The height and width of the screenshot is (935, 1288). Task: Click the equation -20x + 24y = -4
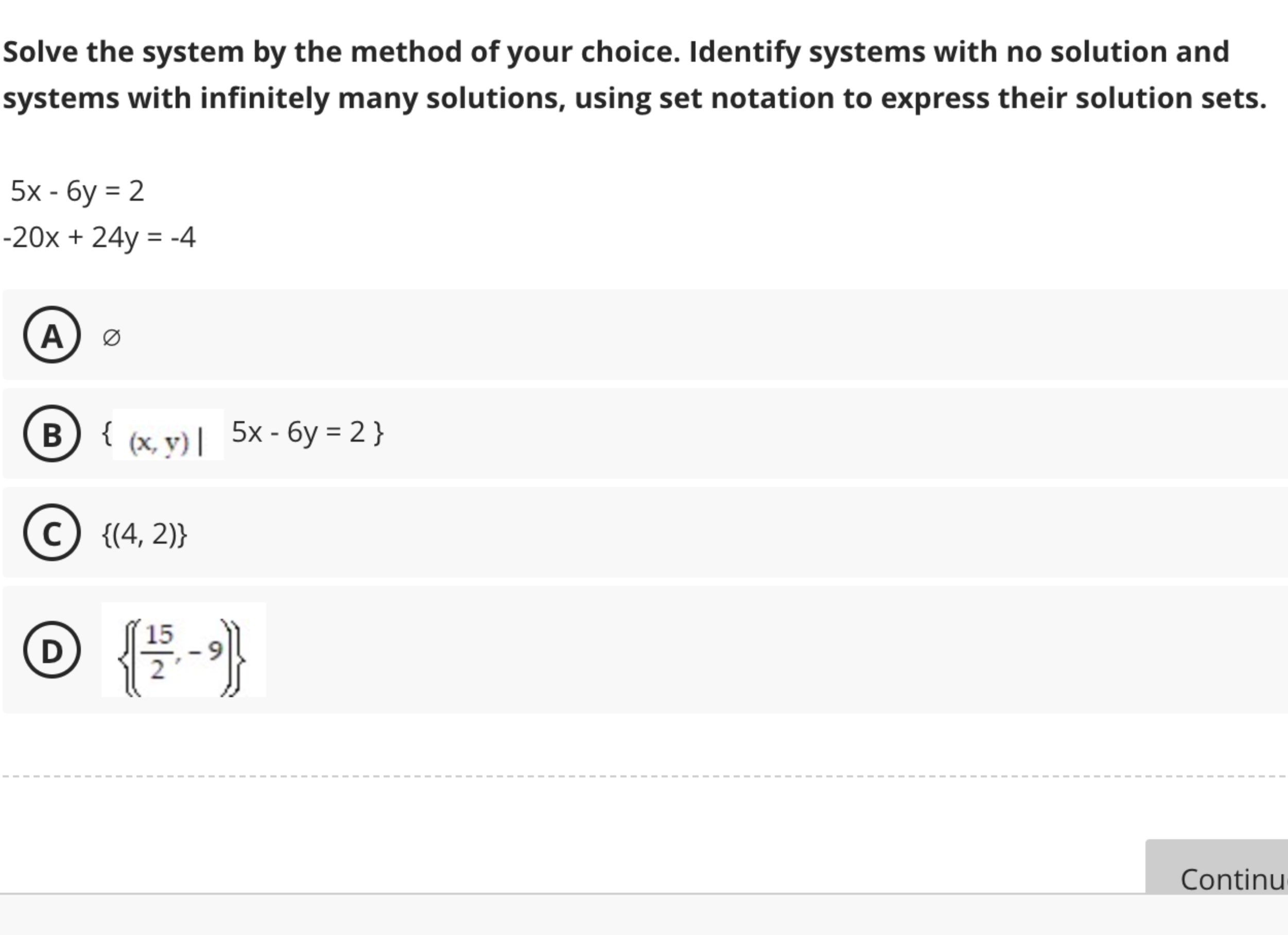point(98,238)
